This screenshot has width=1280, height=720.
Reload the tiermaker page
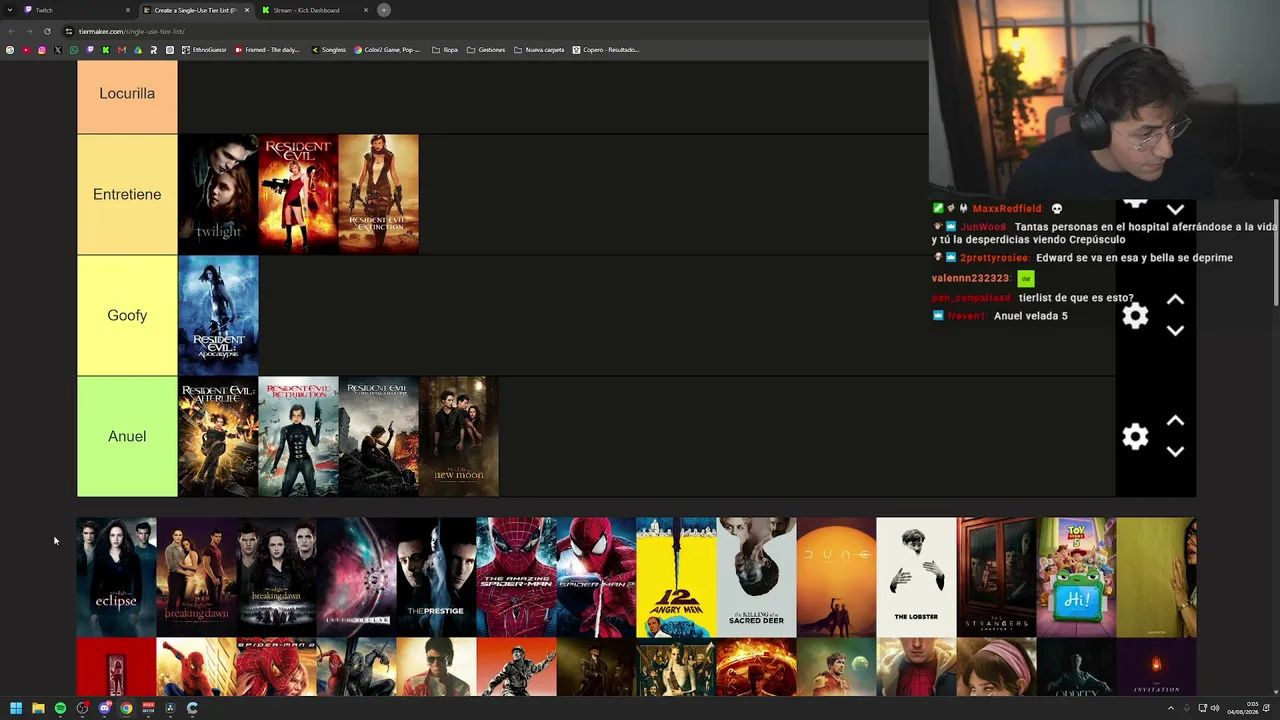tap(47, 31)
